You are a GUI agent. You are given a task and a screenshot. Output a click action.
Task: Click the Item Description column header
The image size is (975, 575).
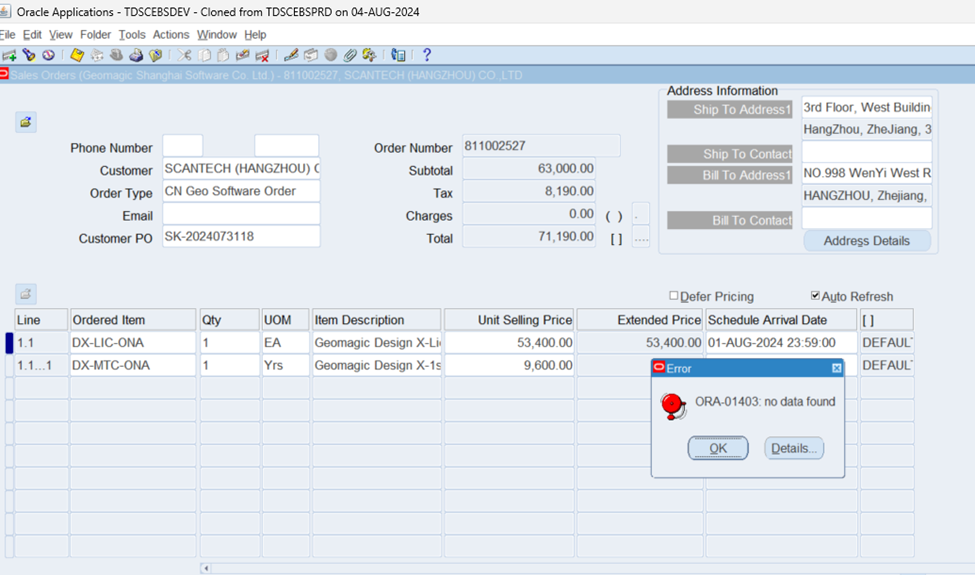coord(377,320)
